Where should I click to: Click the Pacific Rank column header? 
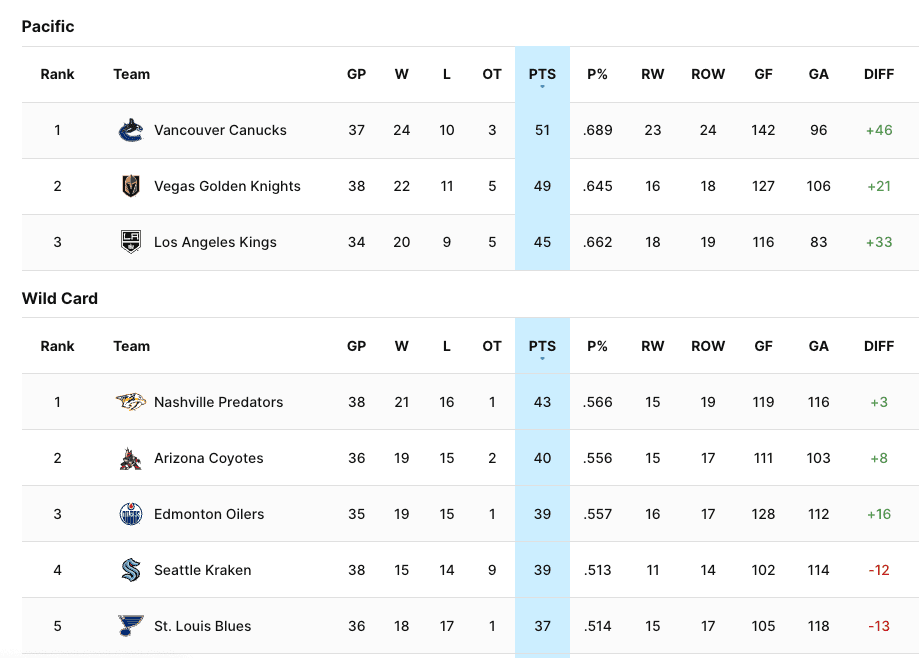(57, 74)
